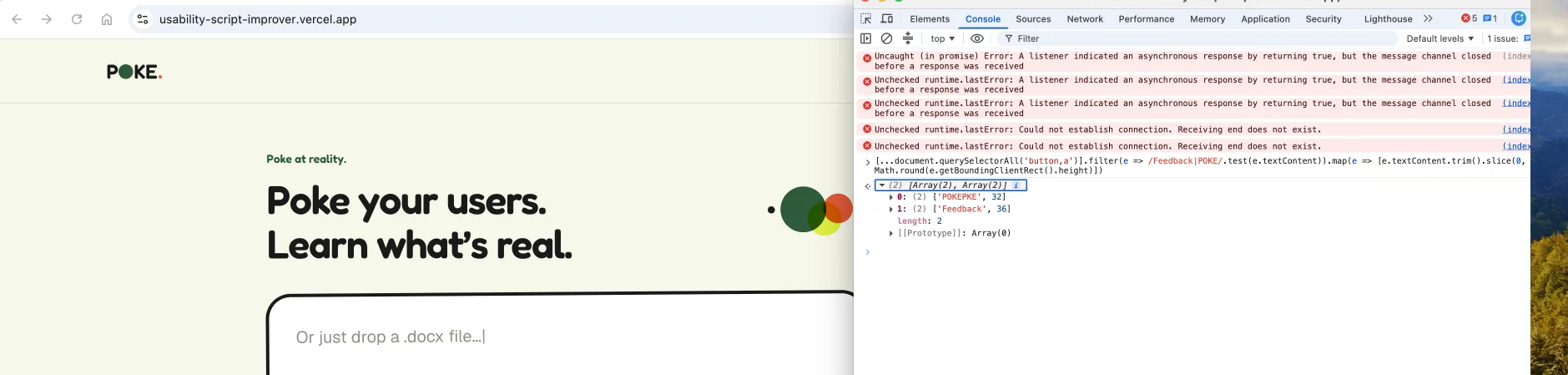Expand the [[Prototype]]: Array(0) entry

click(x=891, y=233)
